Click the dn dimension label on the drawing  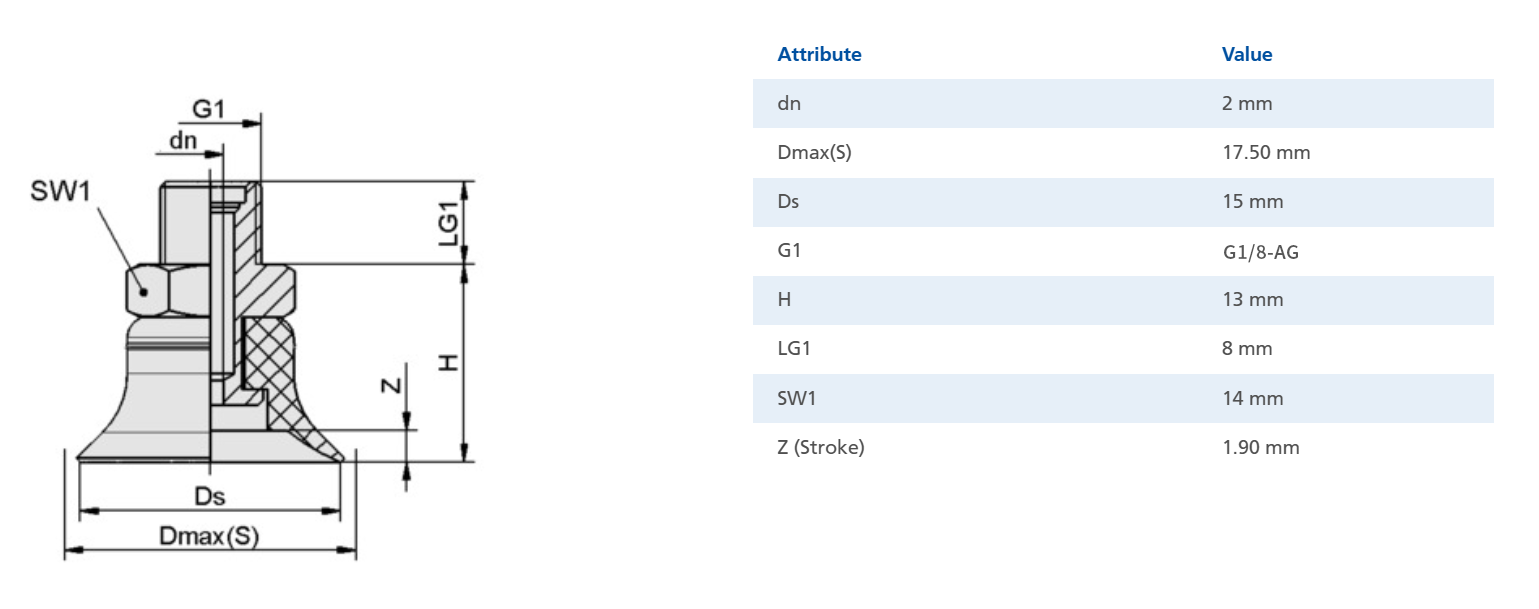[183, 140]
